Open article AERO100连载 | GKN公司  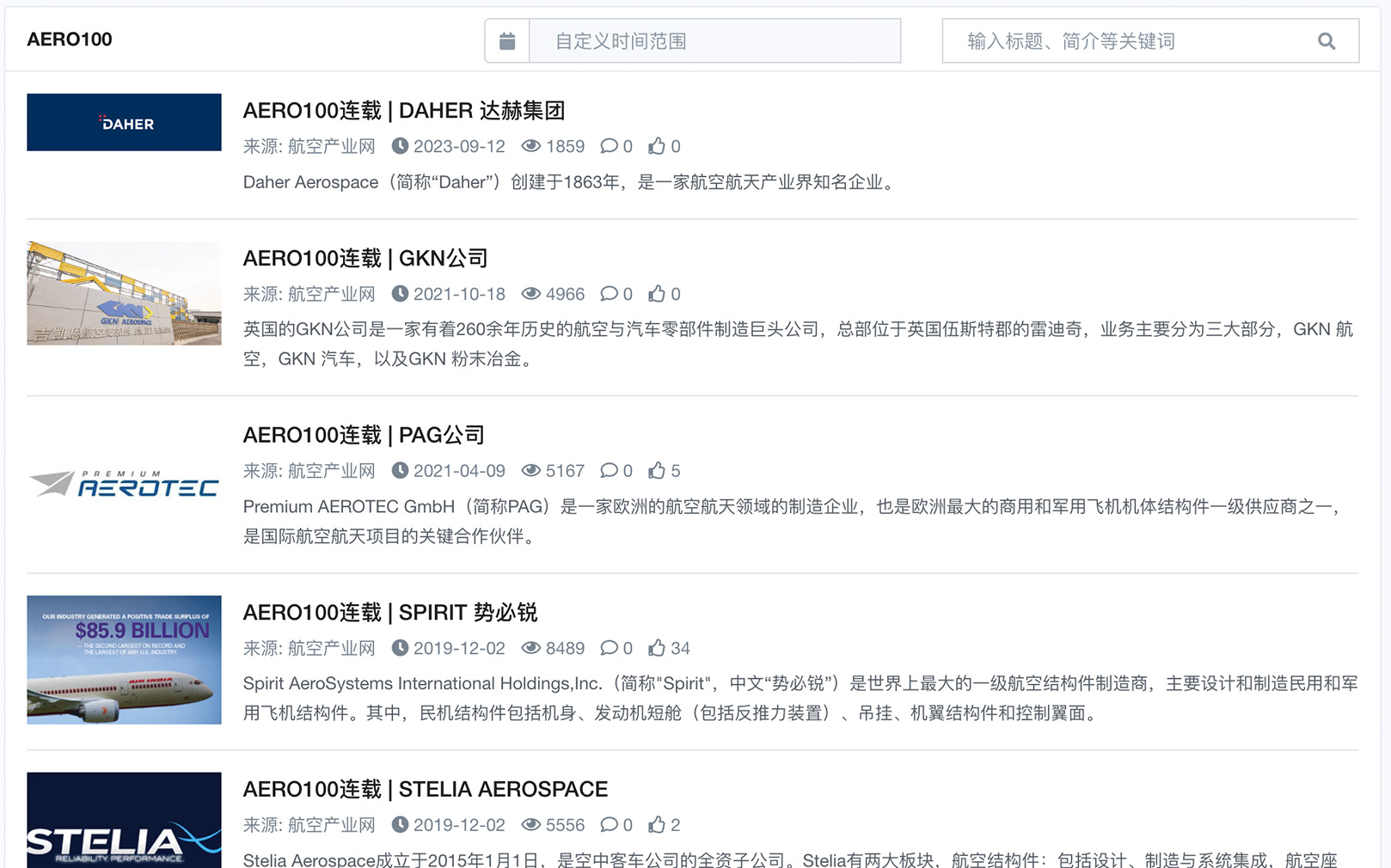pyautogui.click(x=365, y=259)
